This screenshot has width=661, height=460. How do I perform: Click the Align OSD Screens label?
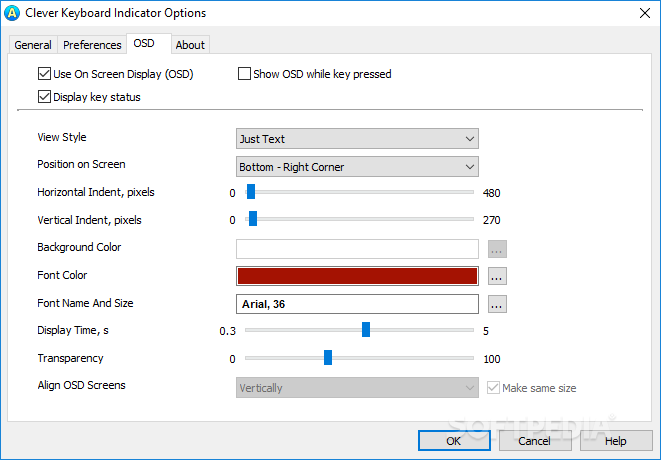point(81,385)
